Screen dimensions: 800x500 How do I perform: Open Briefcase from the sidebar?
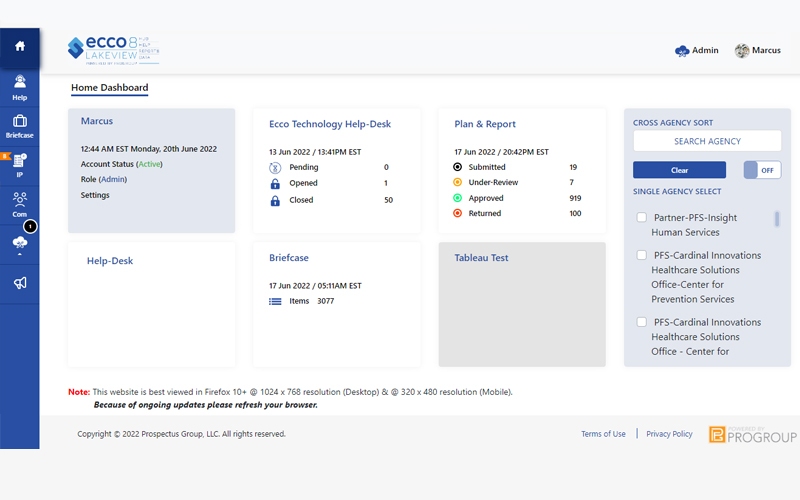coord(19,126)
